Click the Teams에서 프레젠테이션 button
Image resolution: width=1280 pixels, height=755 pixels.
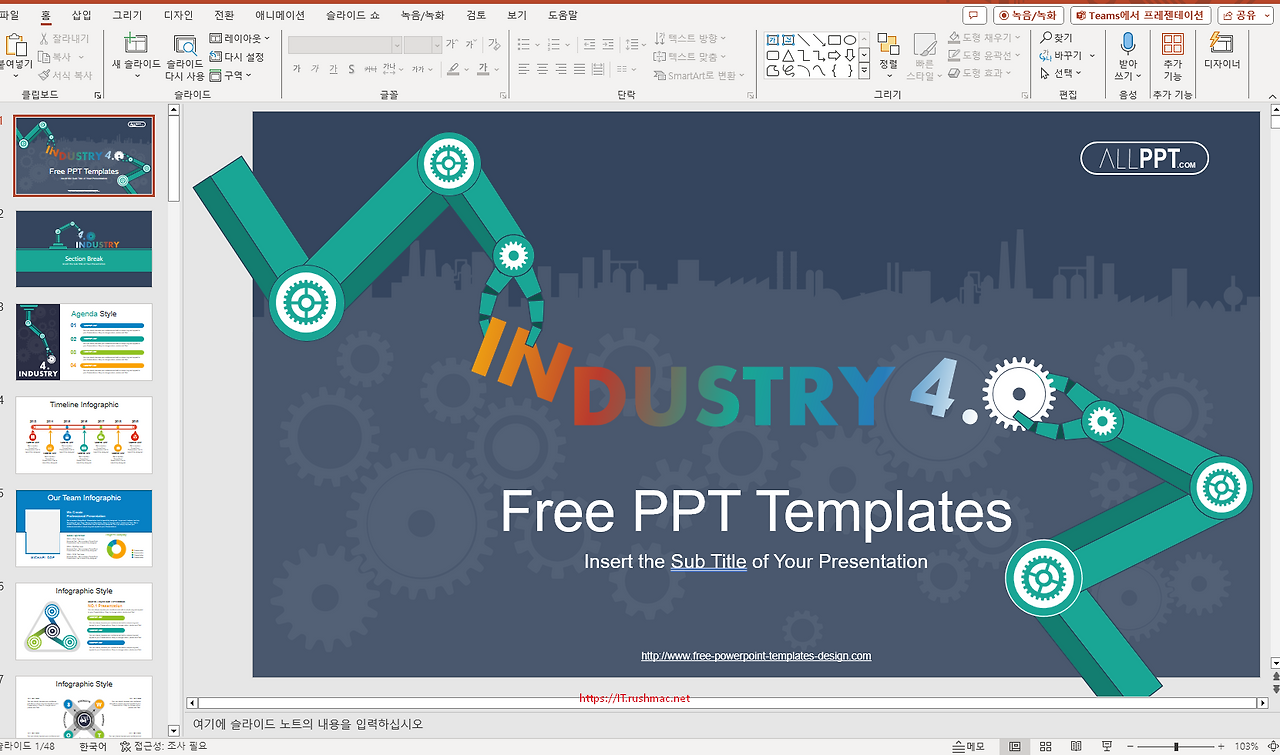pos(1140,15)
